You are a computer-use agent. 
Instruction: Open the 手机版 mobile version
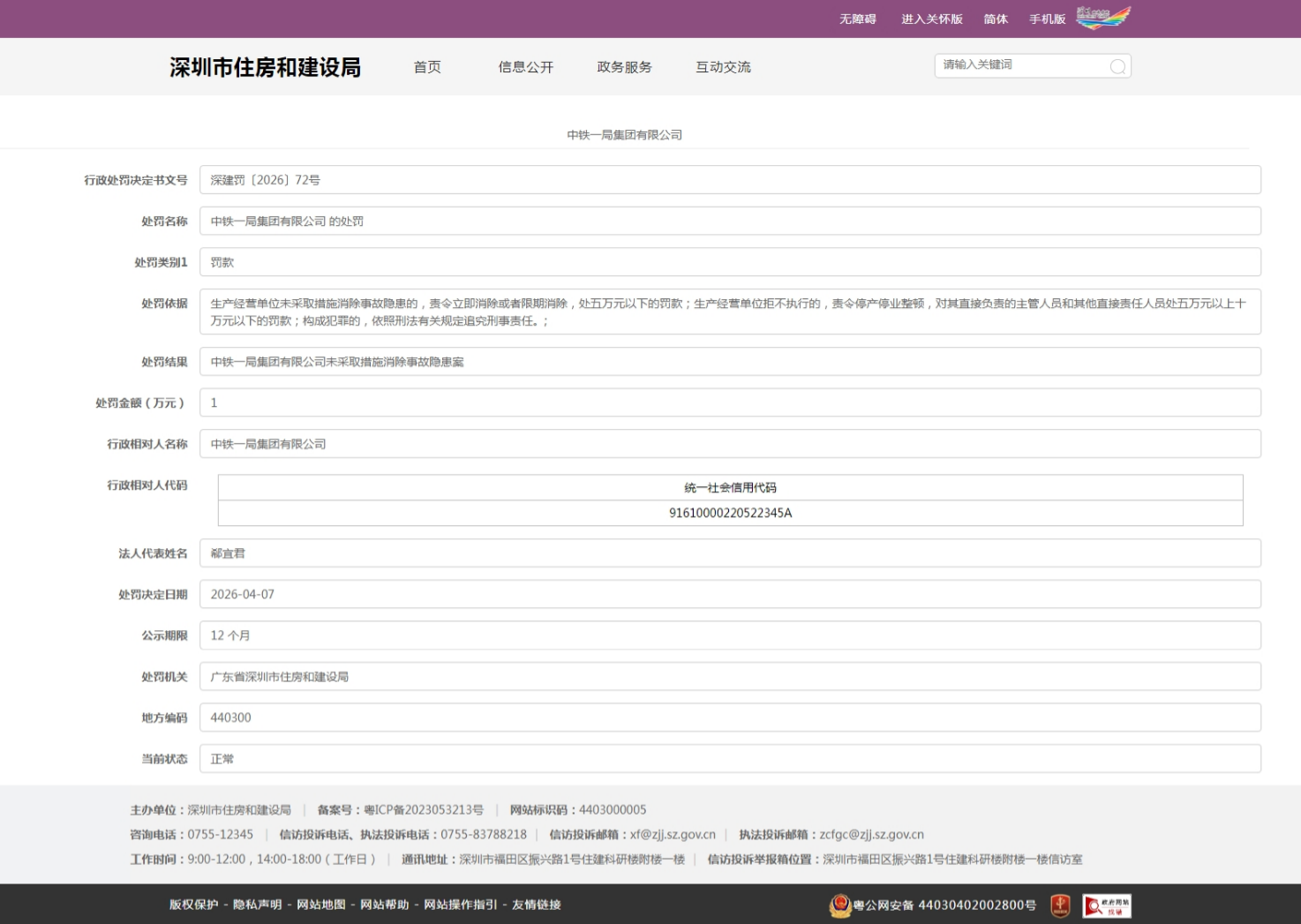point(1047,19)
